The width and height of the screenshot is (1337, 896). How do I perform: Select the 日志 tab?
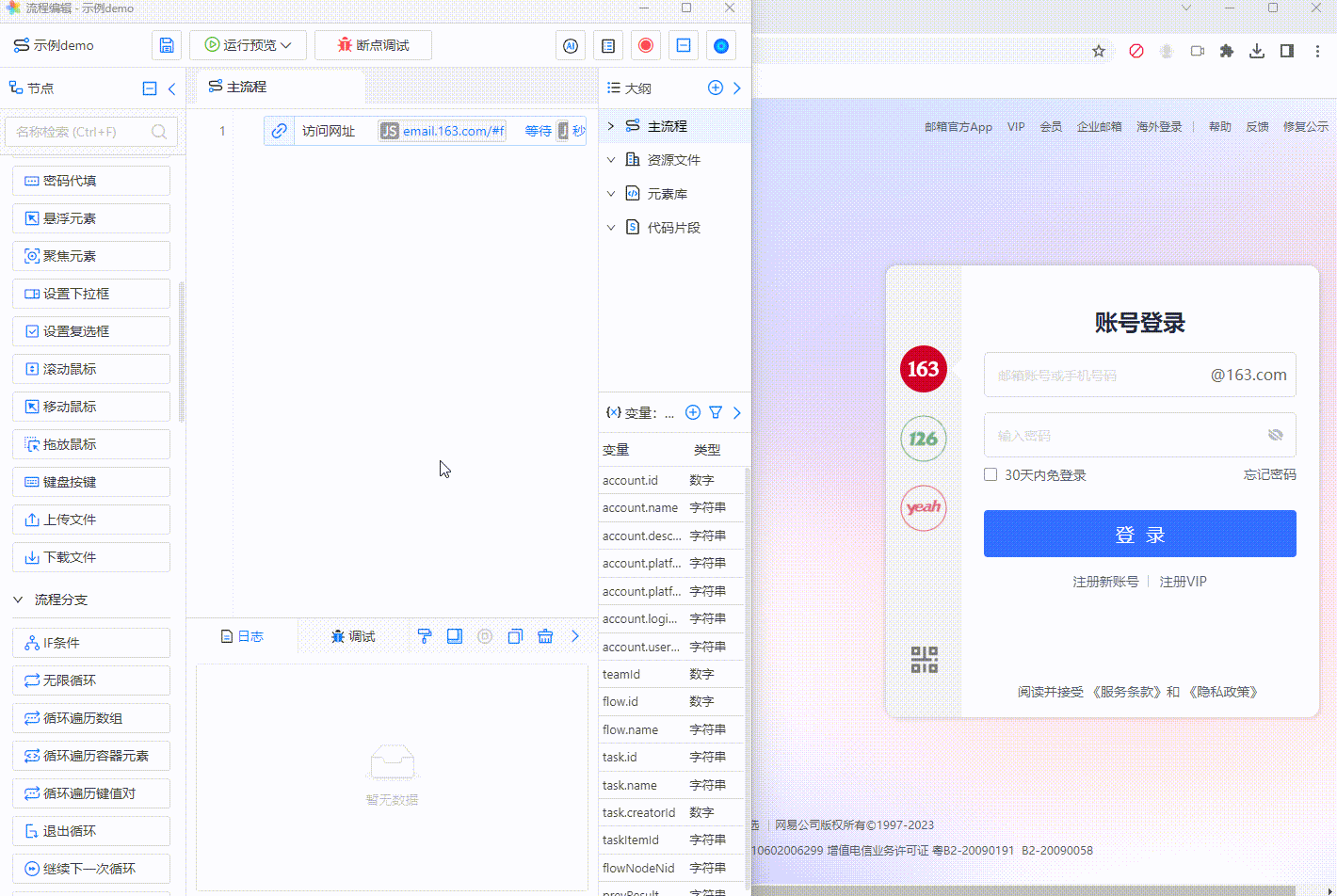tap(242, 636)
